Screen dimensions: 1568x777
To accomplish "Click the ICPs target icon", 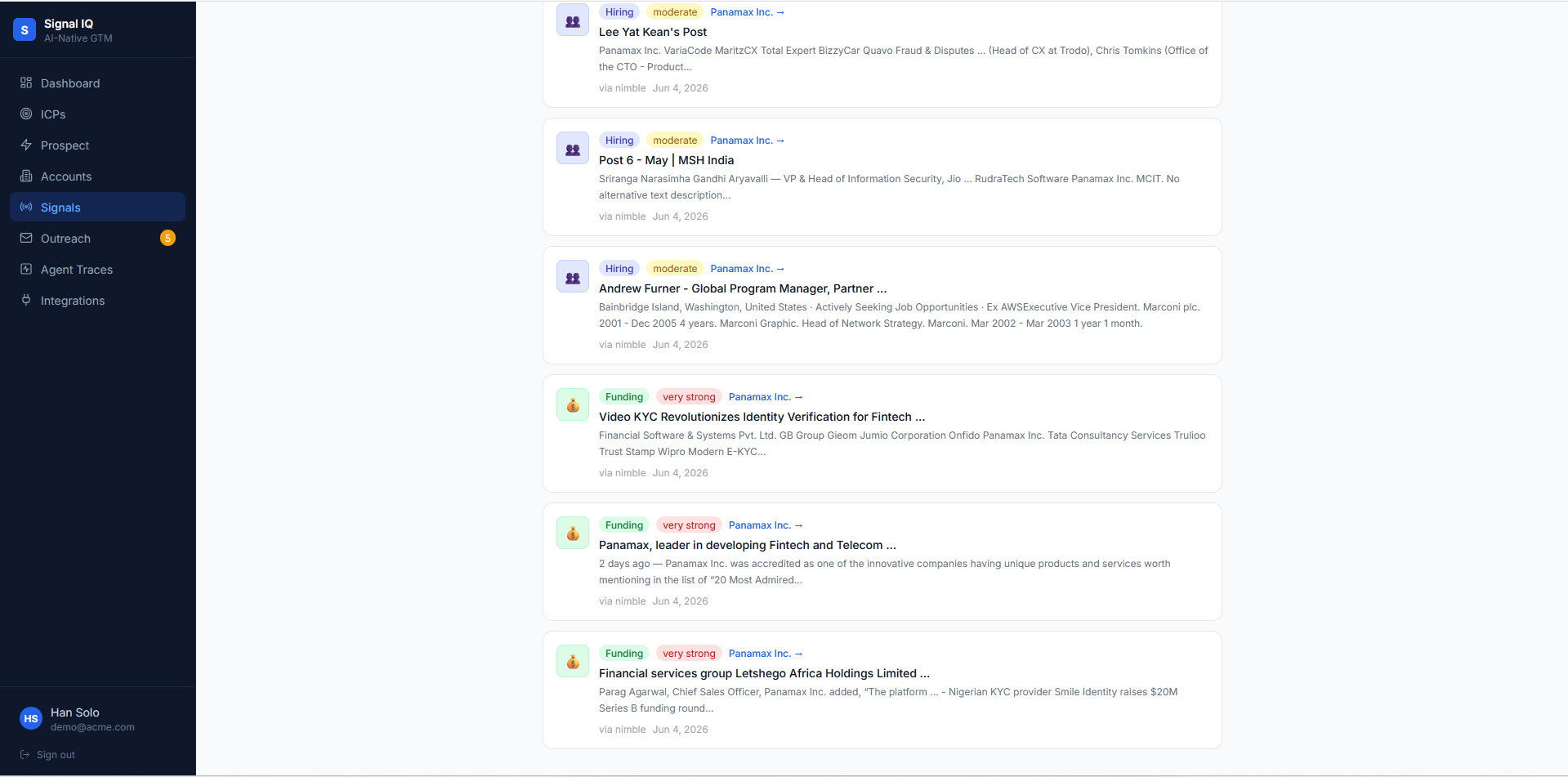I will coord(26,114).
